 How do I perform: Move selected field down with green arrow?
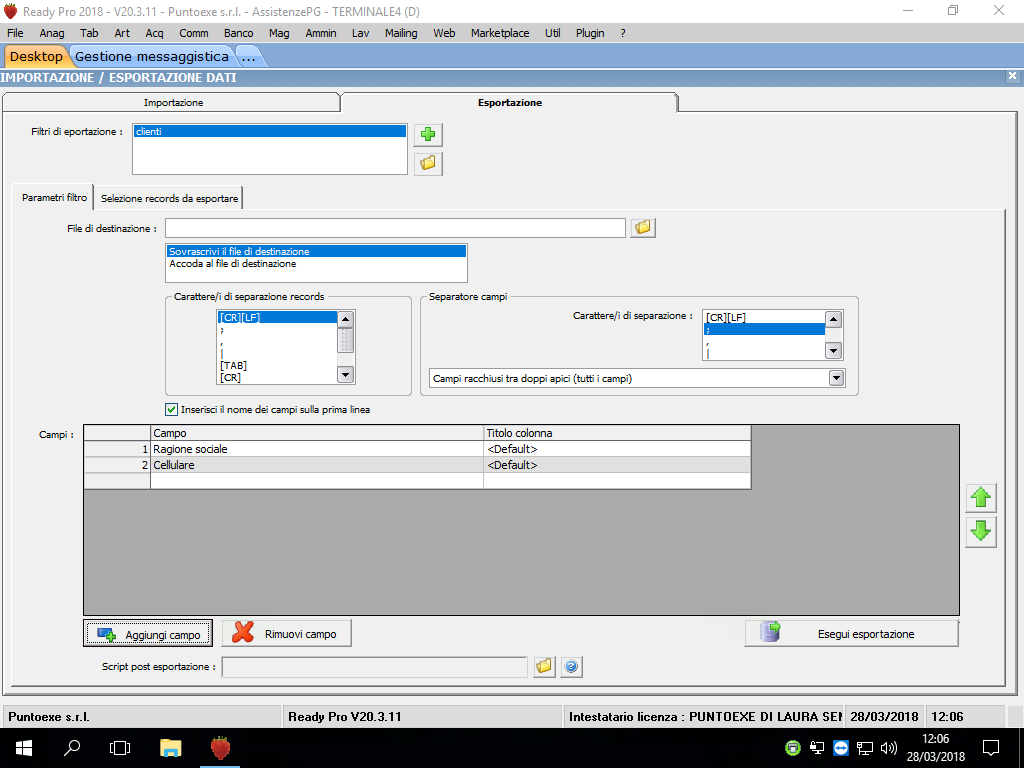pyautogui.click(x=980, y=532)
